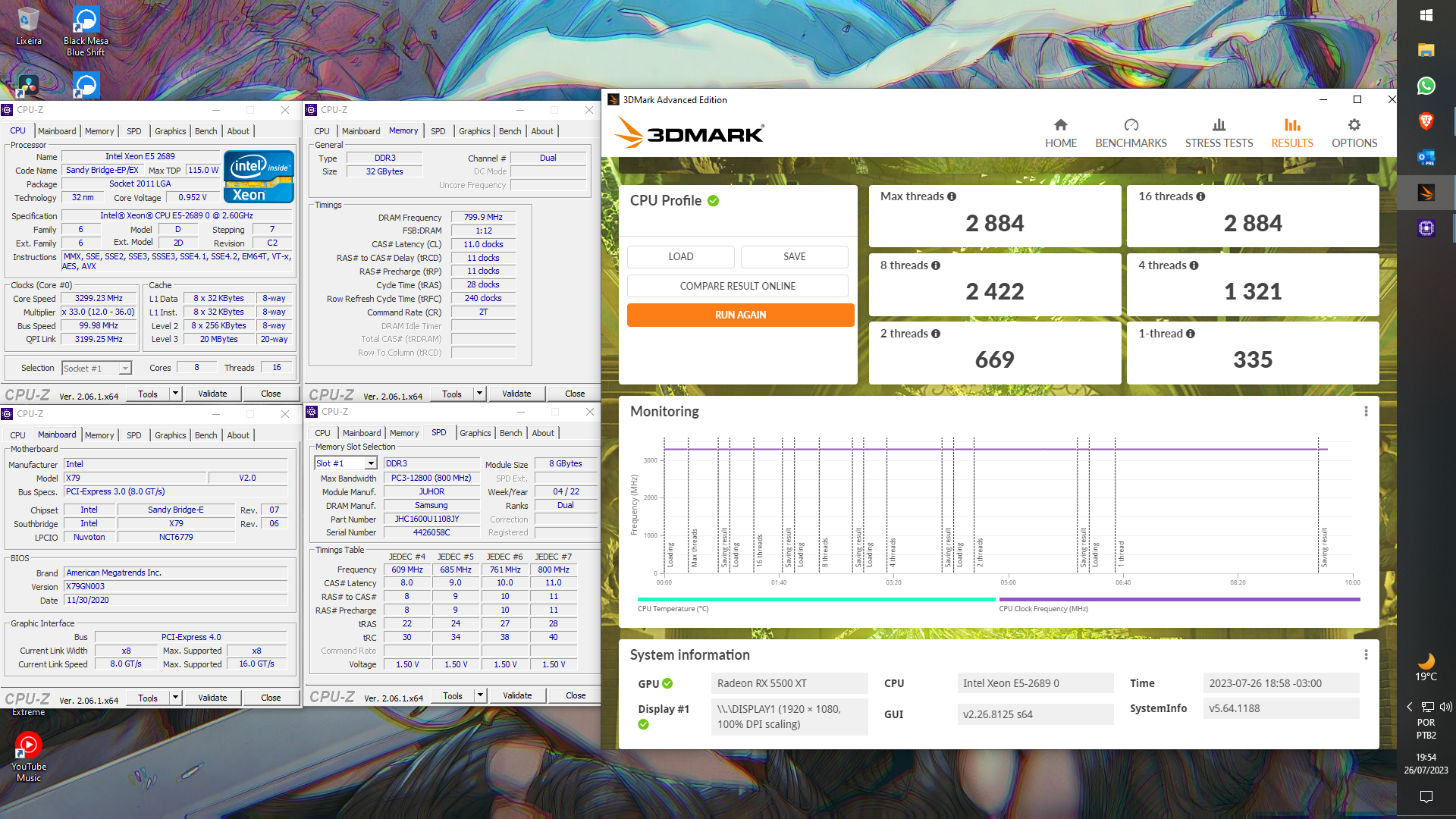The width and height of the screenshot is (1456, 819).
Task: Switch to SPD tab in CPU-Z Mainboard window
Action: [x=134, y=435]
